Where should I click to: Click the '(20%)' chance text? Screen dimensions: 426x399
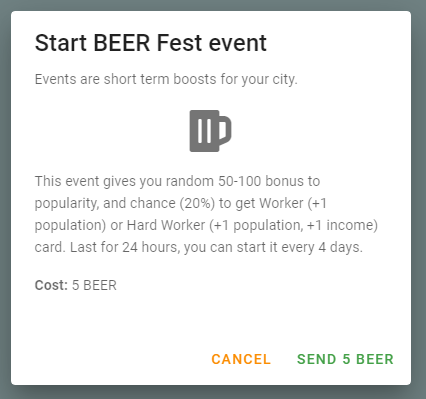pyautogui.click(x=197, y=203)
